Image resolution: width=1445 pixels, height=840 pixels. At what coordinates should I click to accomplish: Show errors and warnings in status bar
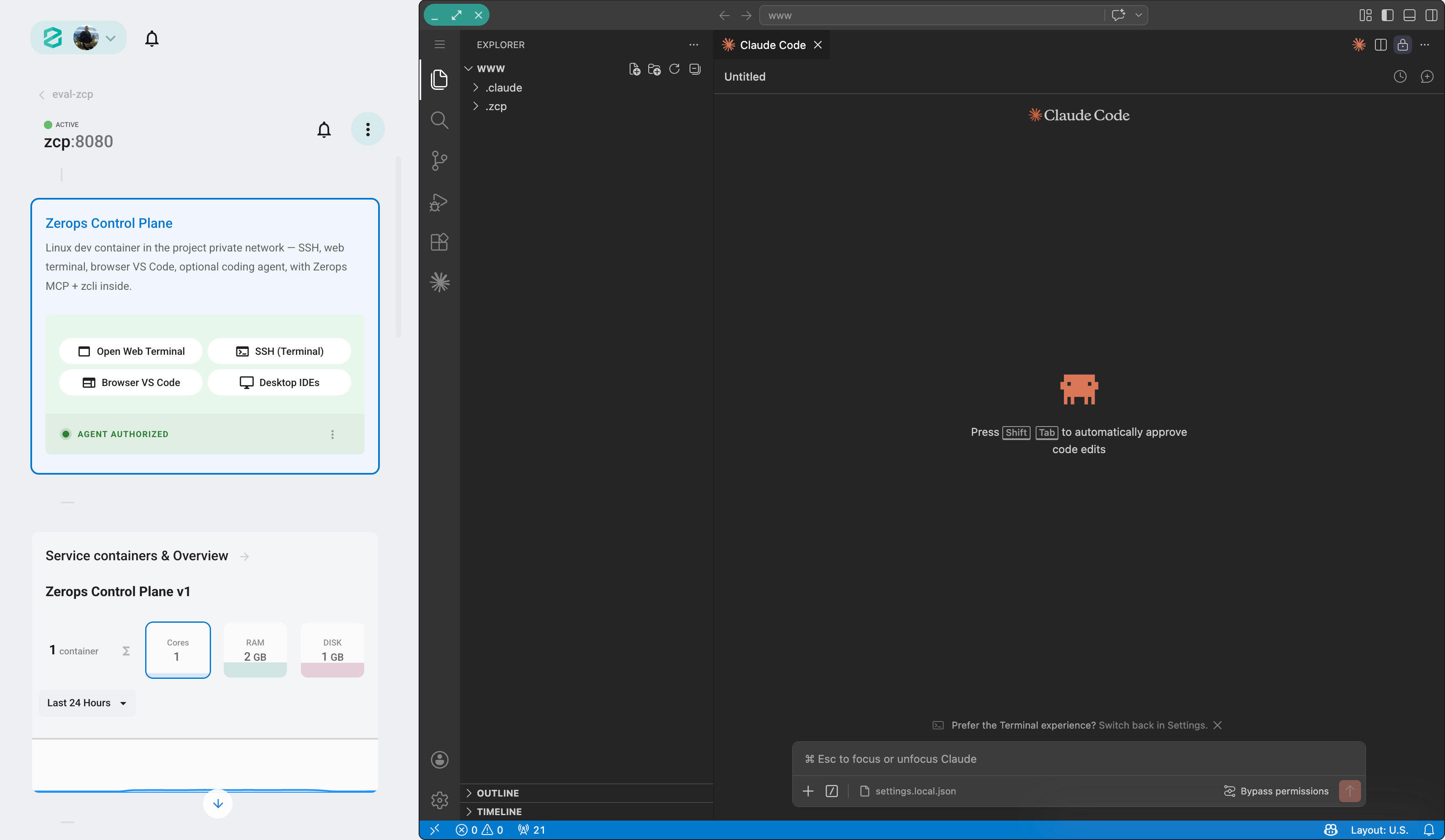479,830
